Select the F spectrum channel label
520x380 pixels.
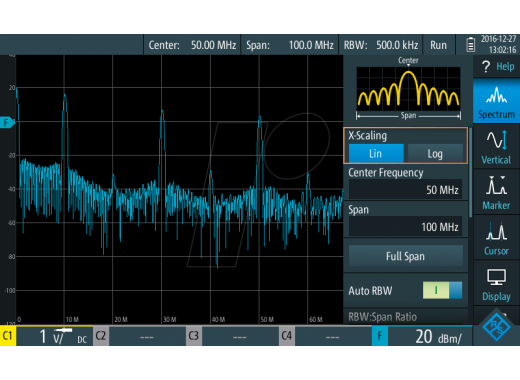point(380,336)
